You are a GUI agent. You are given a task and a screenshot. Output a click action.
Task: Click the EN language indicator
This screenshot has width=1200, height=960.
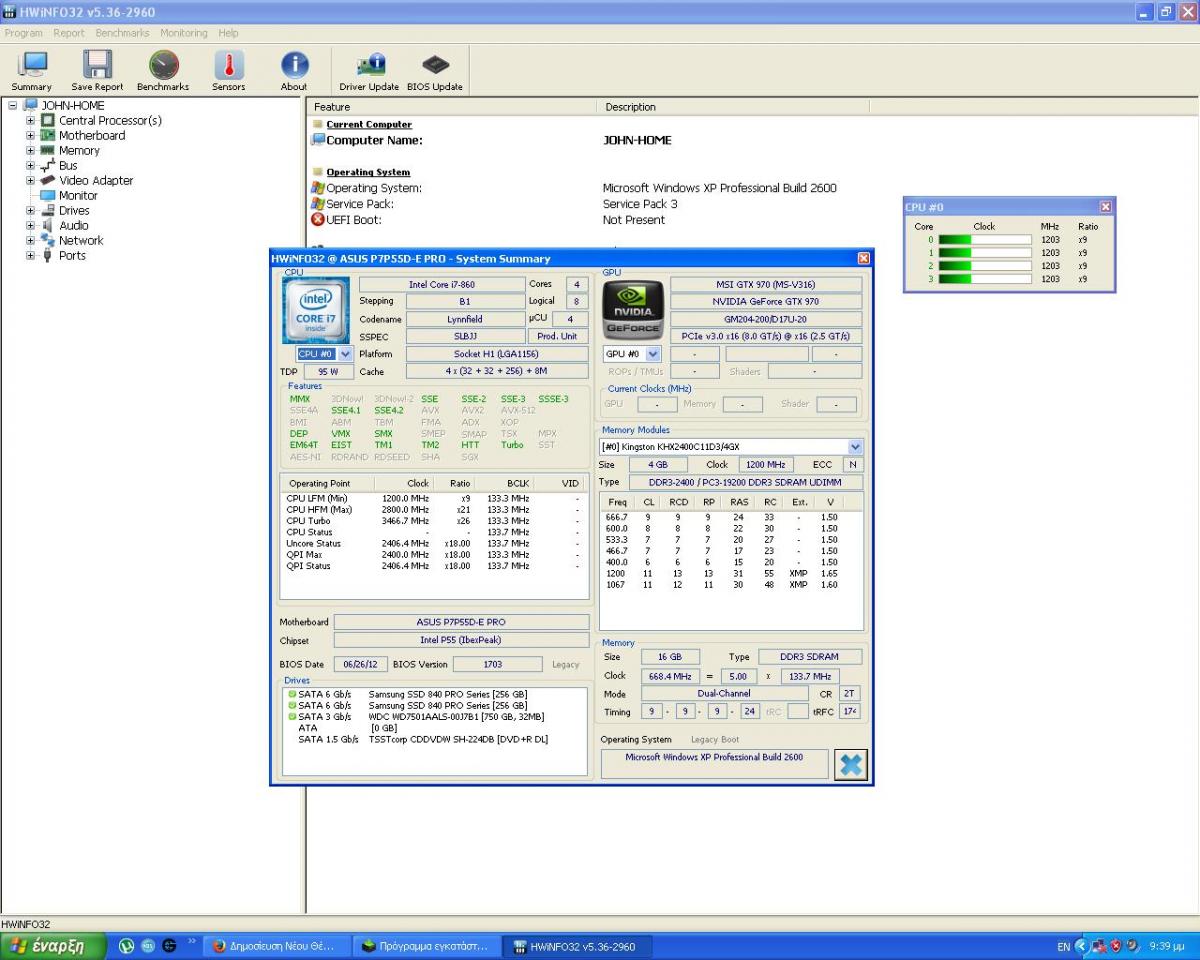(1063, 946)
